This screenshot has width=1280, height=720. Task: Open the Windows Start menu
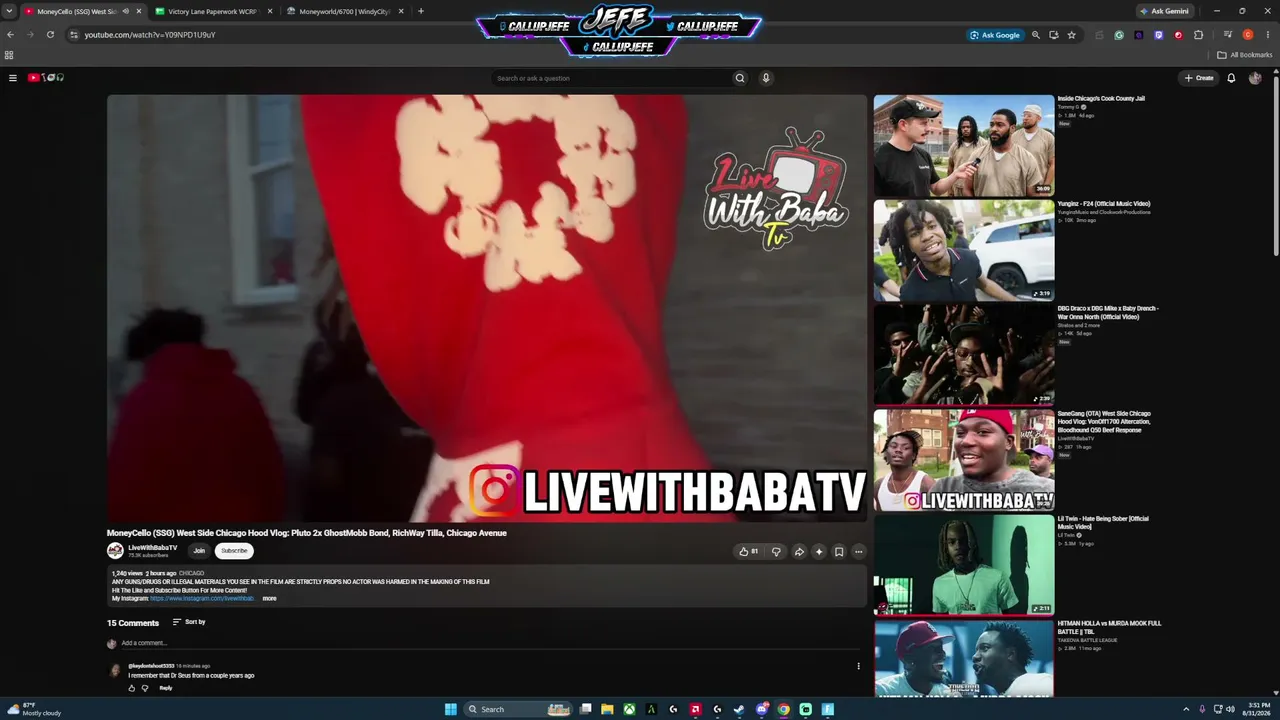pos(450,709)
